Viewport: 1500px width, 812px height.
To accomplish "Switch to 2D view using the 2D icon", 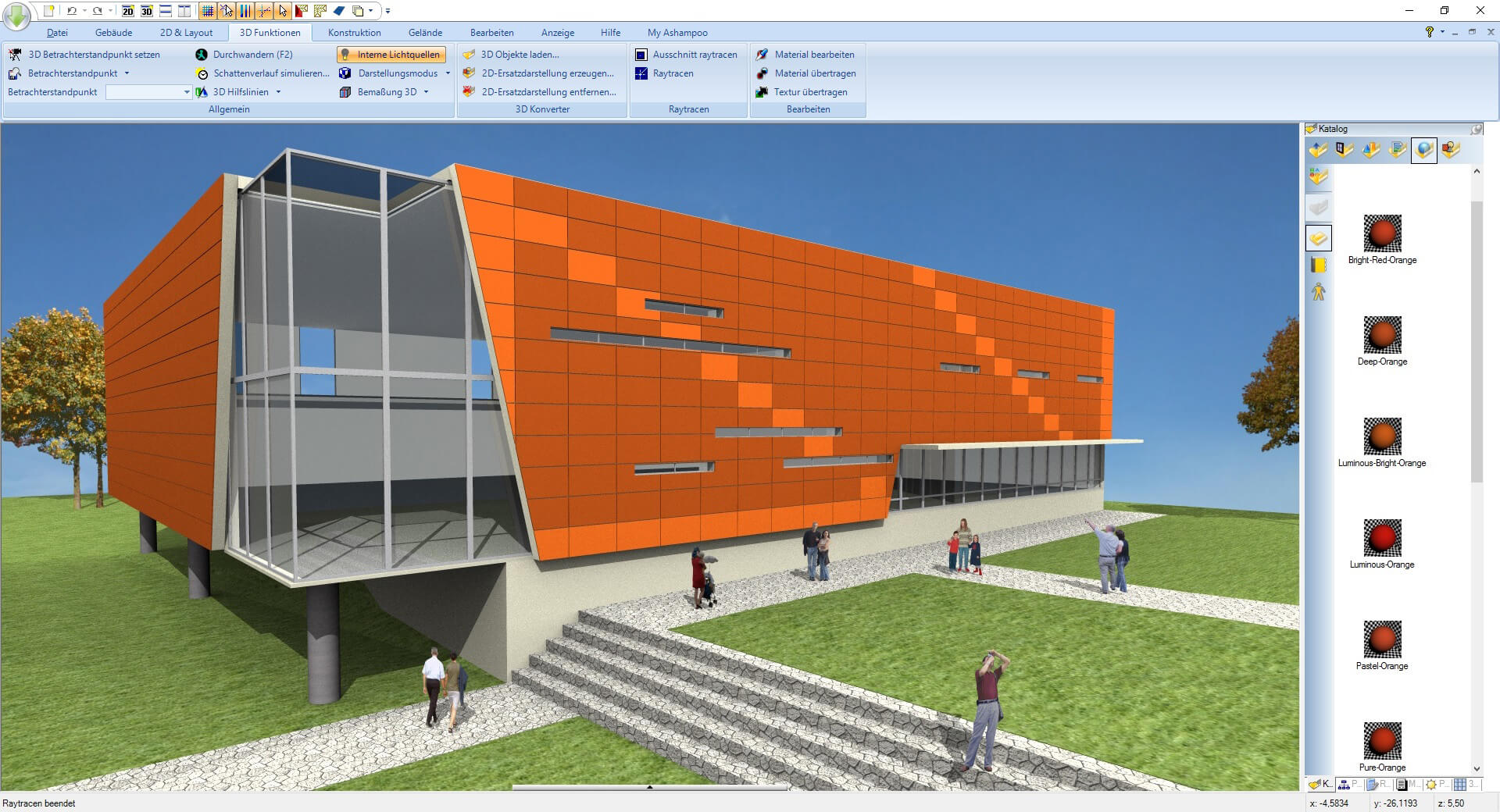I will click(127, 11).
